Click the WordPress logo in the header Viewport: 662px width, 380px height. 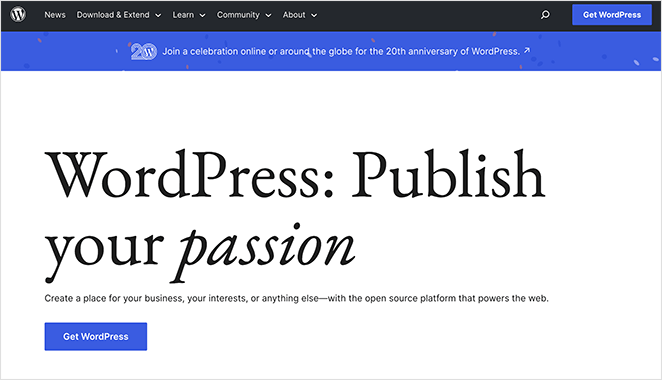pyautogui.click(x=18, y=14)
